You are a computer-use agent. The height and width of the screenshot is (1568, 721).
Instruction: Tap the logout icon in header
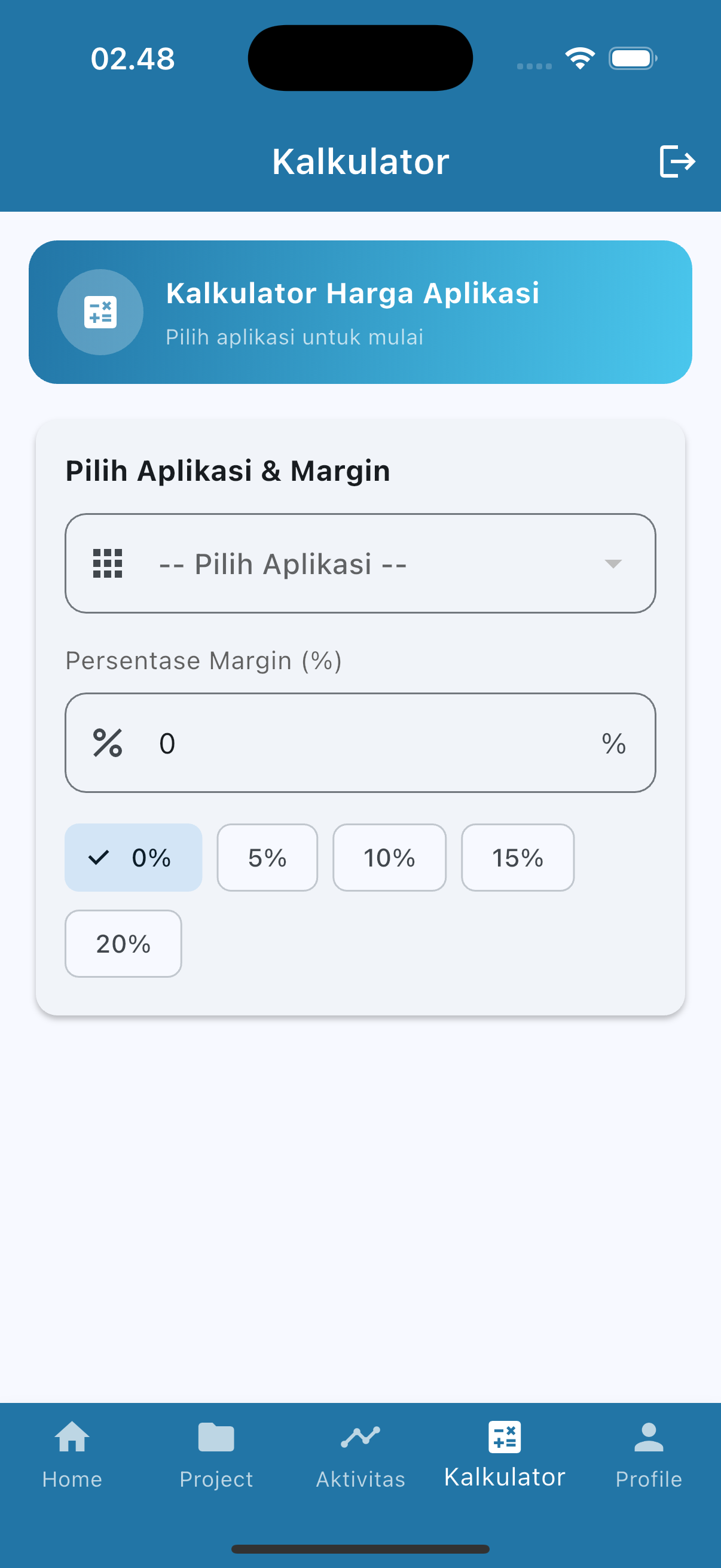point(677,161)
